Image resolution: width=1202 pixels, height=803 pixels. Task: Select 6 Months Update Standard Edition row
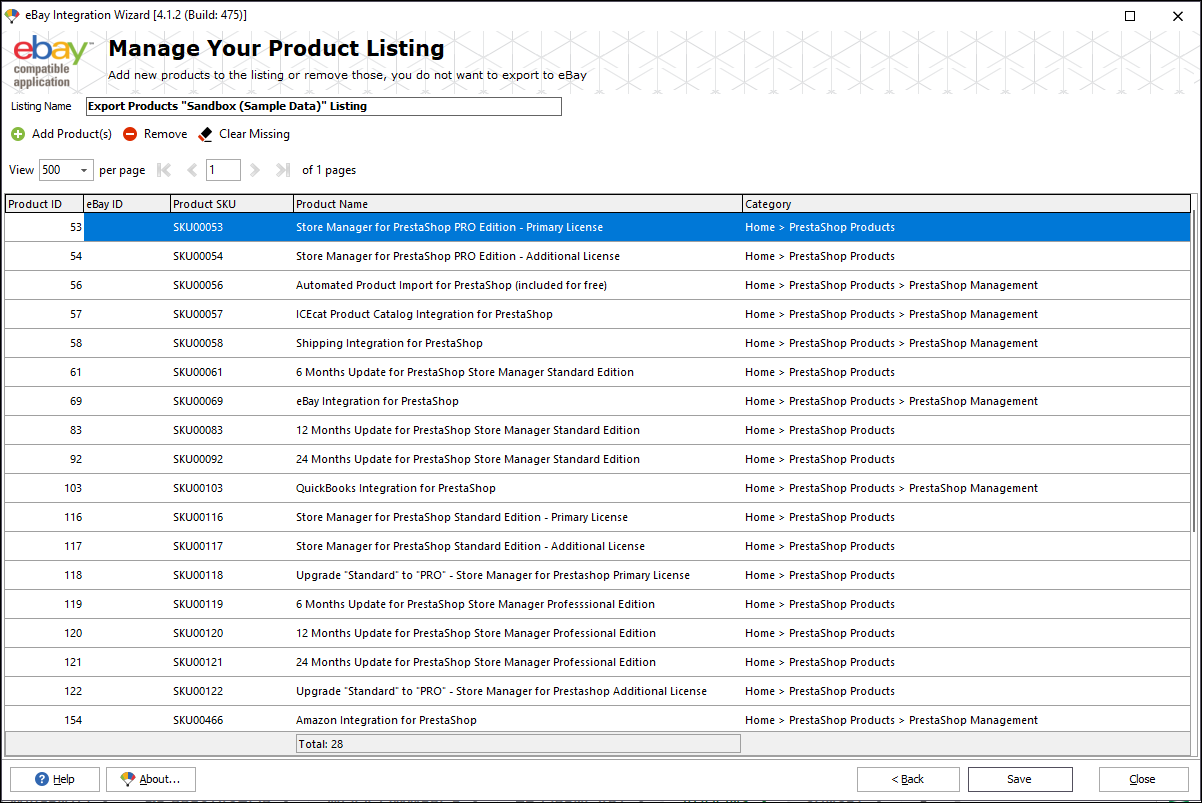click(598, 372)
